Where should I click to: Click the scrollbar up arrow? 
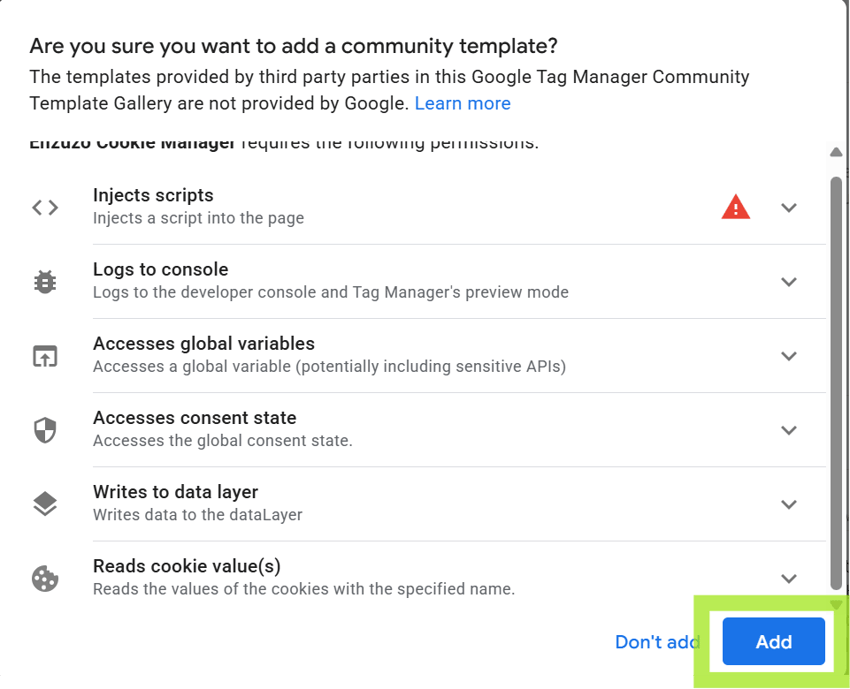click(x=836, y=152)
